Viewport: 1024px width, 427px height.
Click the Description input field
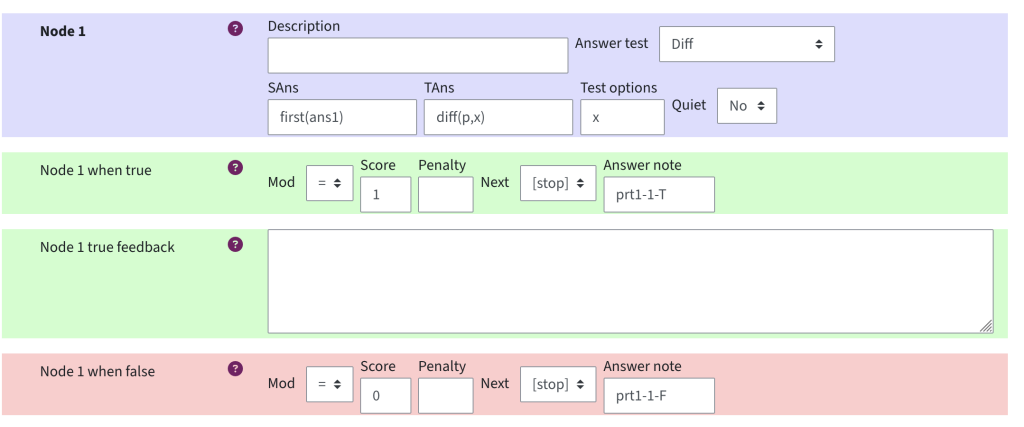418,55
